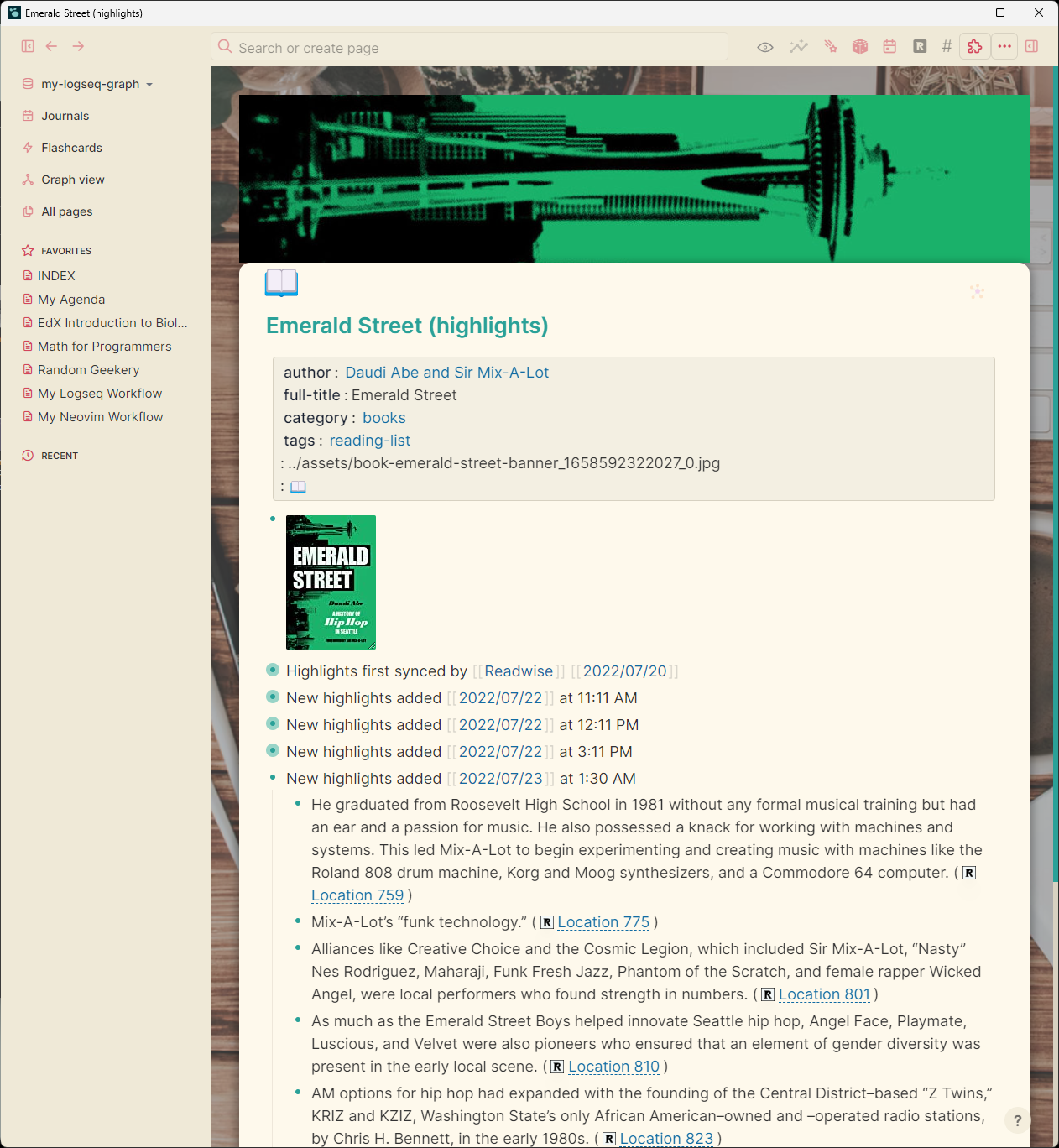This screenshot has width=1059, height=1148.
Task: Open the calendar plugin icon
Action: click(889, 47)
